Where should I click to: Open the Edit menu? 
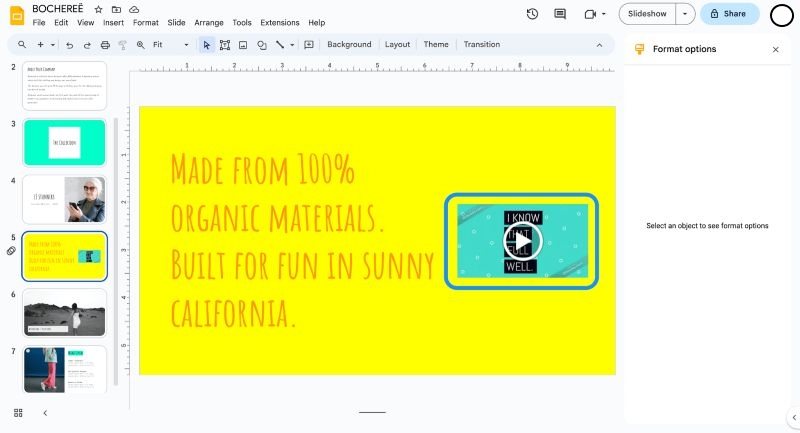pyautogui.click(x=61, y=22)
